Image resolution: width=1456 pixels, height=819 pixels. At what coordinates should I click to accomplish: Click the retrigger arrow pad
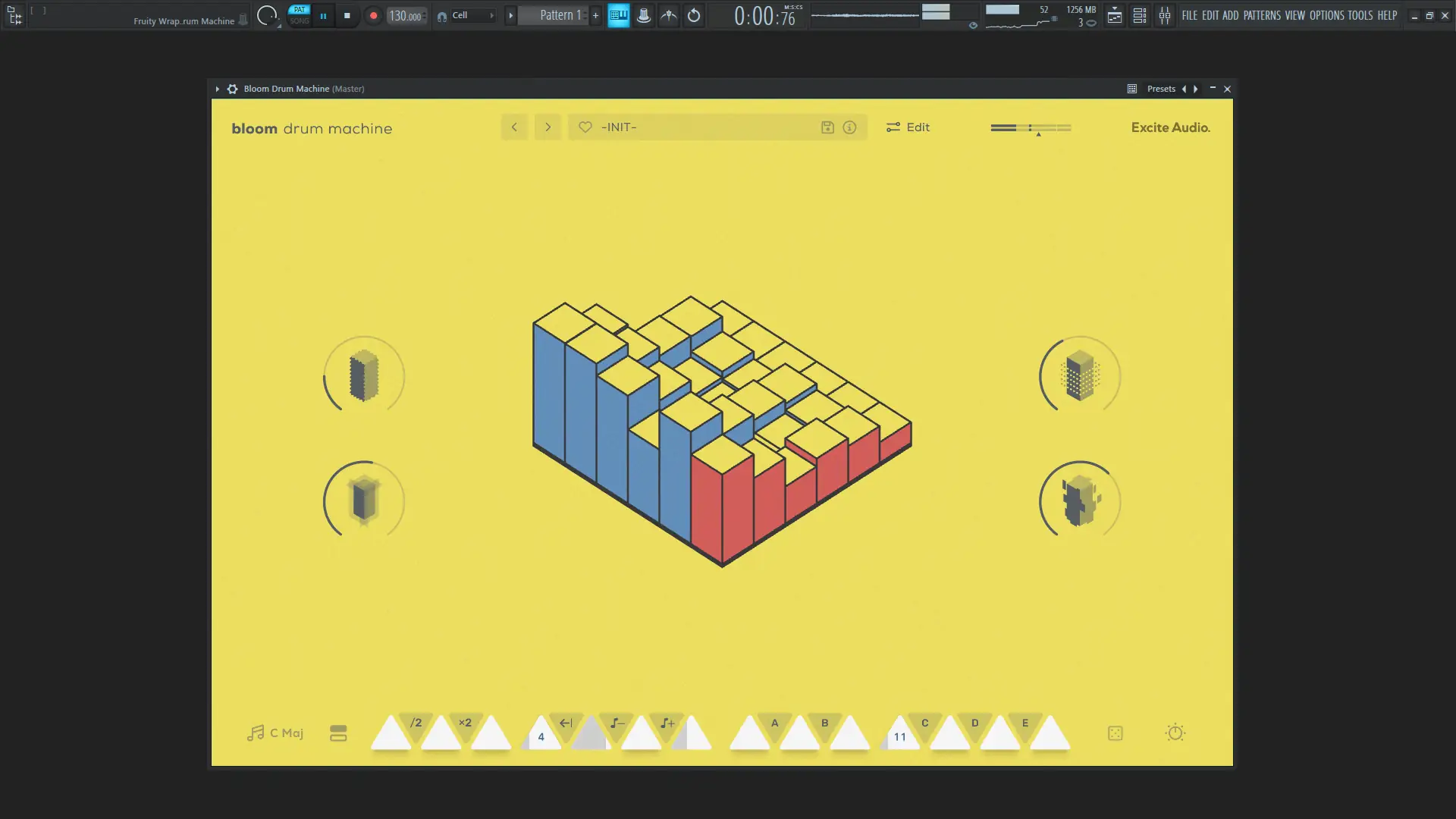(566, 723)
